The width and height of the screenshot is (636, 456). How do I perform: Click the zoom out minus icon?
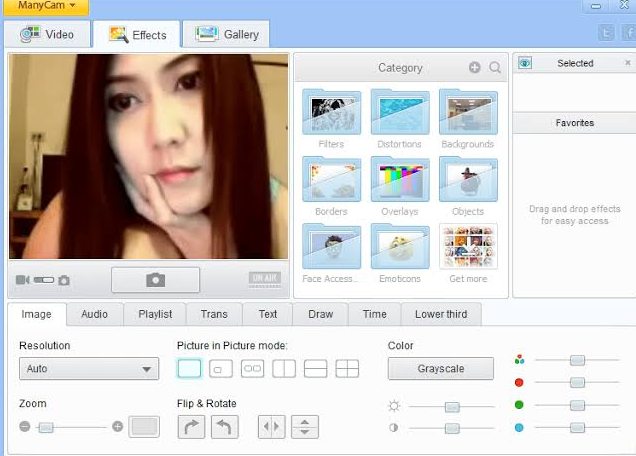tap(25, 426)
